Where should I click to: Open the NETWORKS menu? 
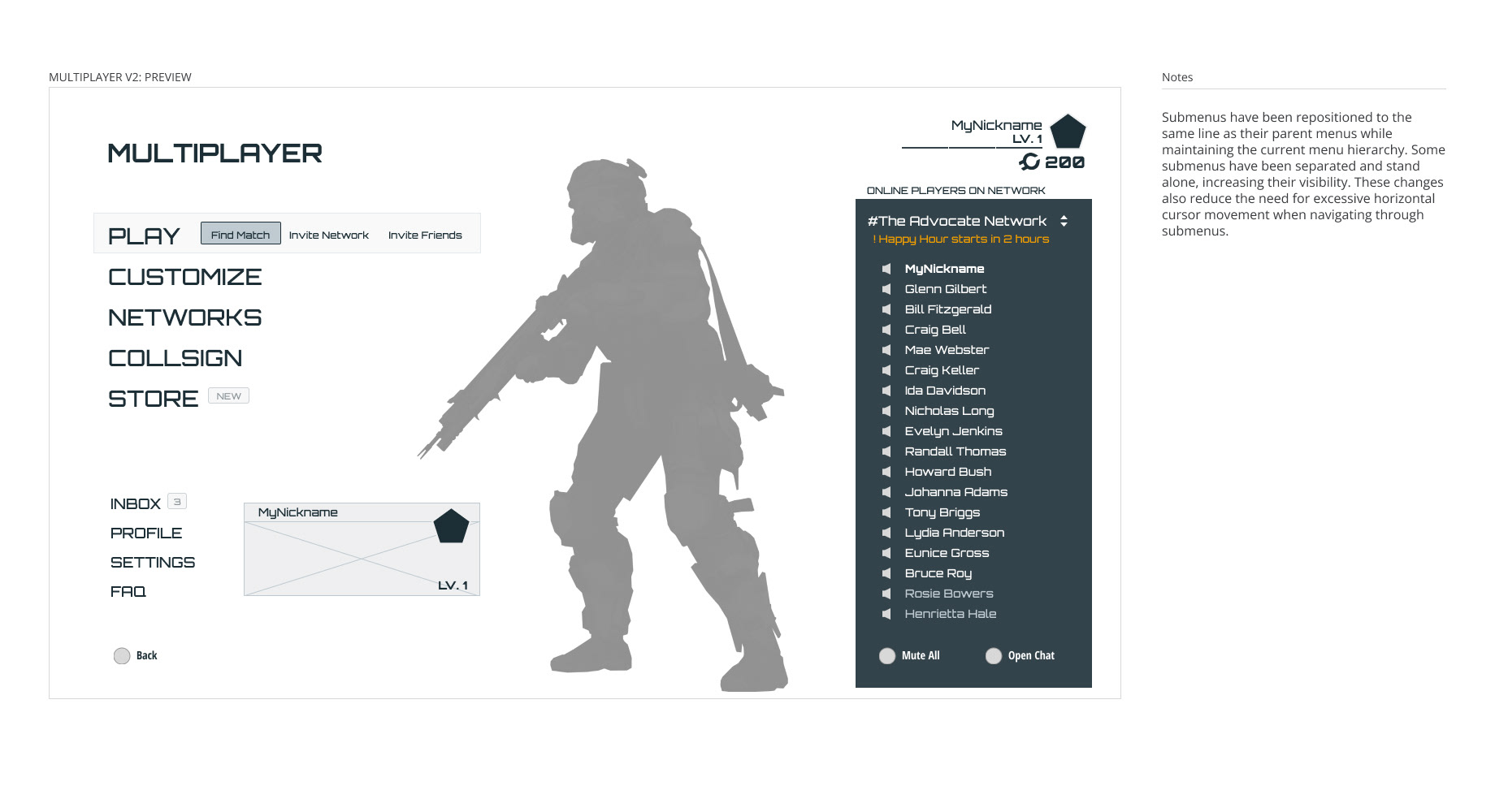pyautogui.click(x=185, y=317)
